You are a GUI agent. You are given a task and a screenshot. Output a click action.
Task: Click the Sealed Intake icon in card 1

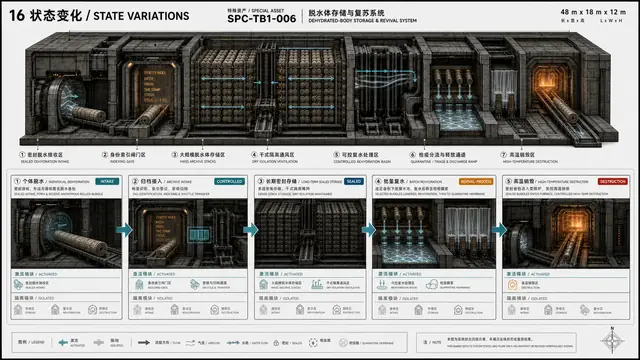[19, 284]
